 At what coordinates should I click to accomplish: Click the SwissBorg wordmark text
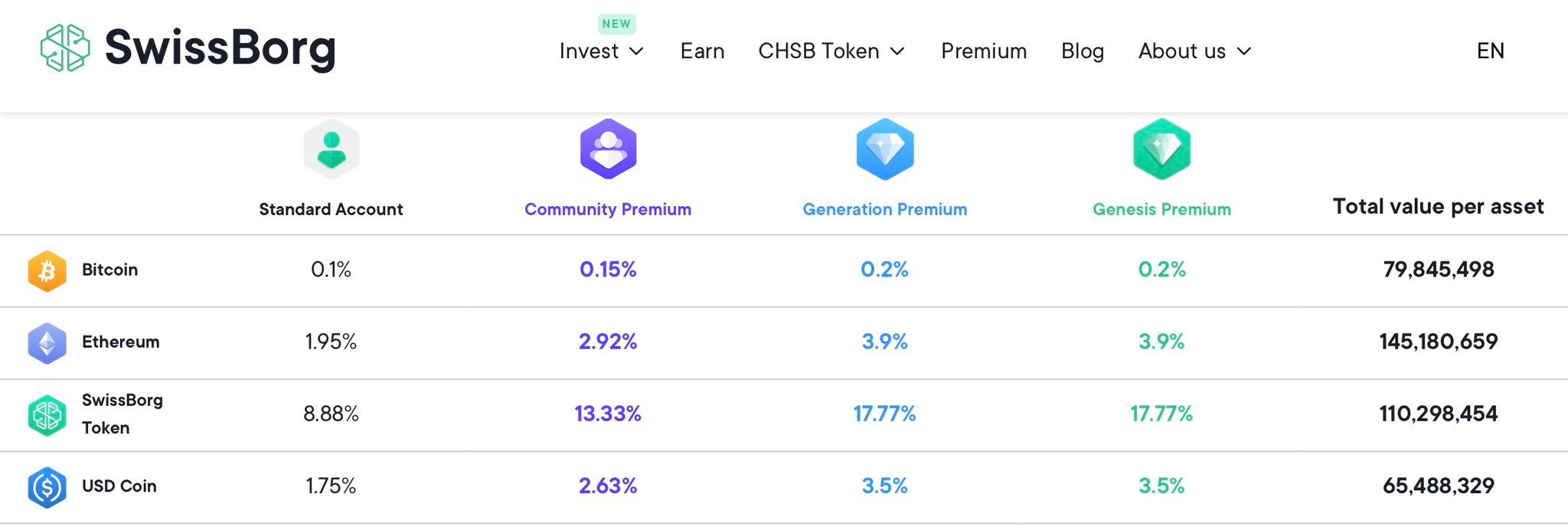coord(220,48)
